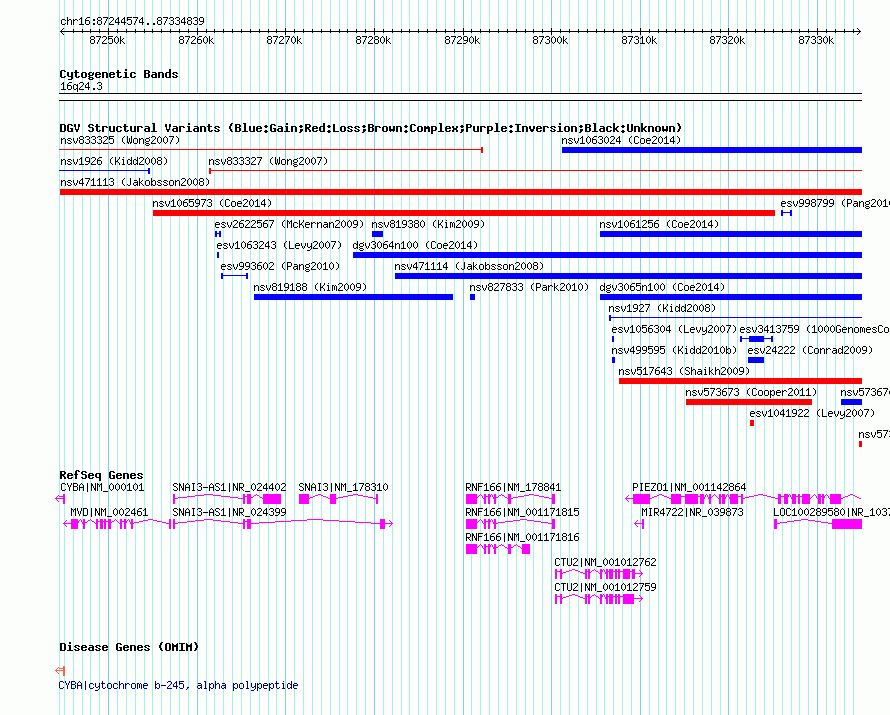Click the nsv1926 (Kidd2008) variant label
890x715 pixels.
(114, 161)
